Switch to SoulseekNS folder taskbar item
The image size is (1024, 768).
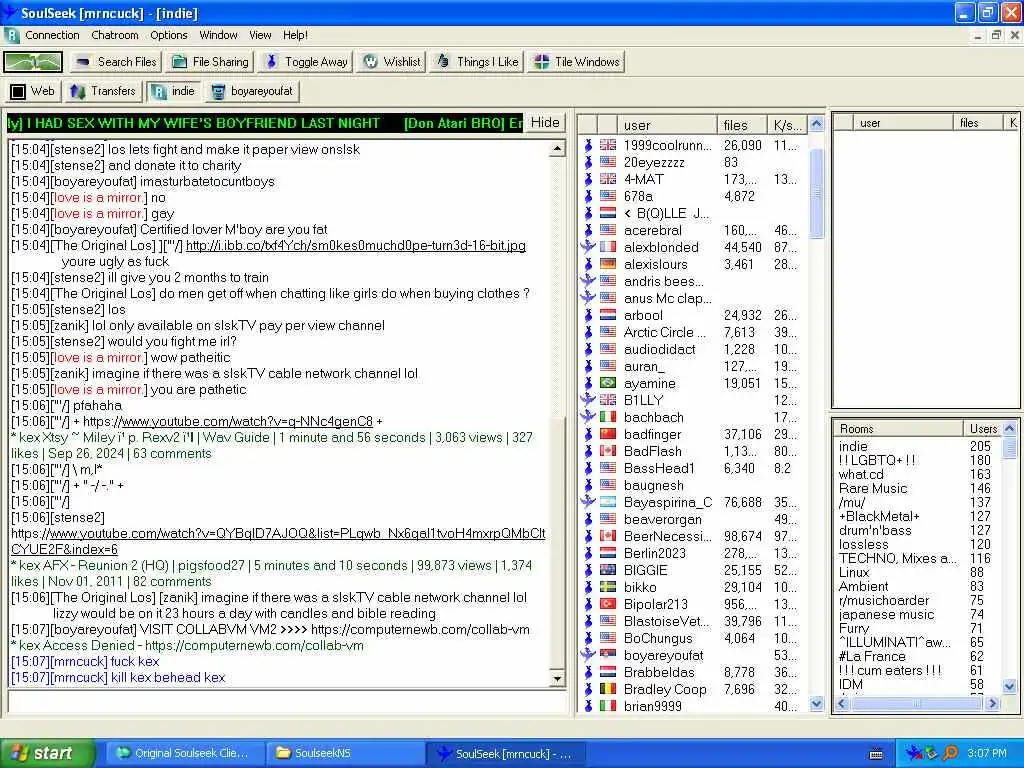344,753
